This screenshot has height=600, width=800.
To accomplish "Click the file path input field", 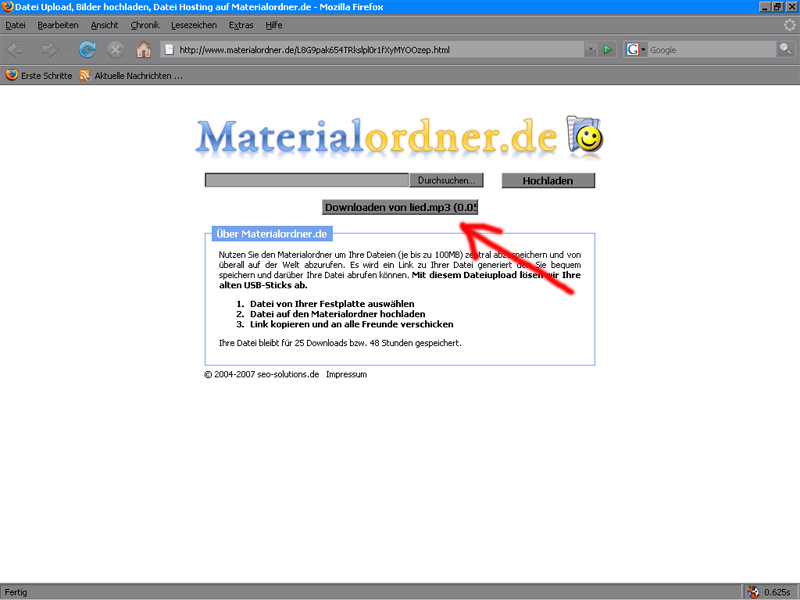I will pos(307,180).
